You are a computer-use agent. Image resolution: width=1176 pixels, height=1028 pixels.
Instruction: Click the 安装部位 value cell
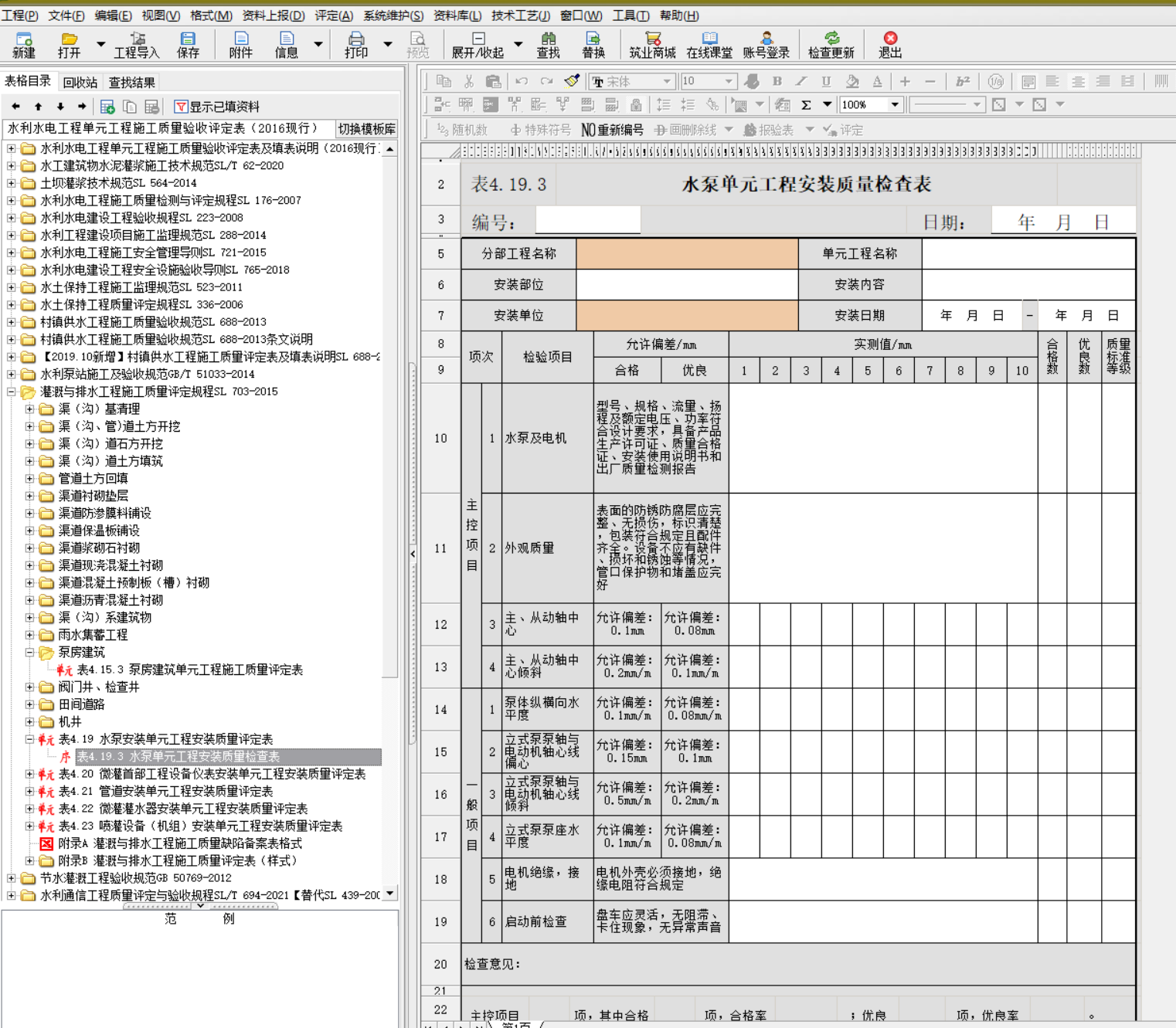[x=687, y=284]
